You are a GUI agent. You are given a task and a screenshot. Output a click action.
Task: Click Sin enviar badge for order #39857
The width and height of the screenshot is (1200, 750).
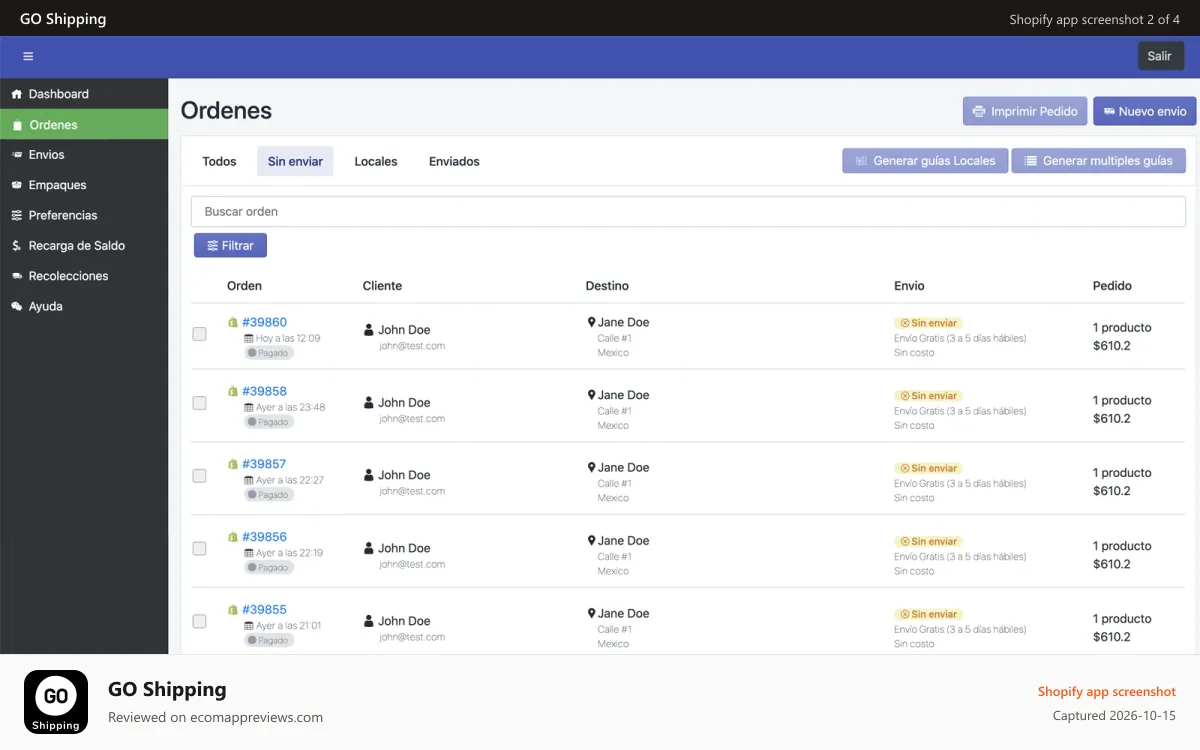[928, 468]
